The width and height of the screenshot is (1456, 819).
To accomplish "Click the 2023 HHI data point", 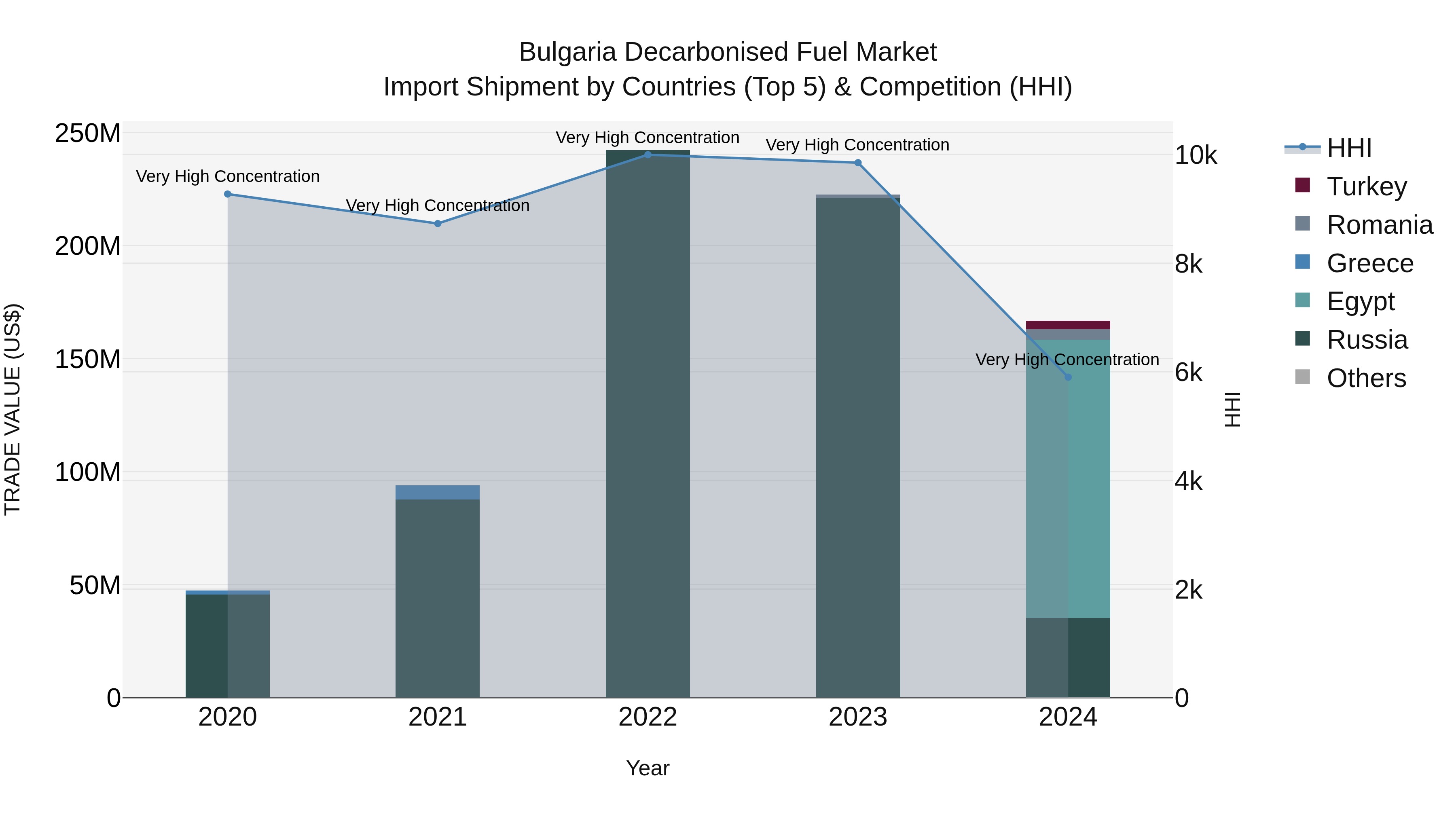I will click(x=858, y=163).
